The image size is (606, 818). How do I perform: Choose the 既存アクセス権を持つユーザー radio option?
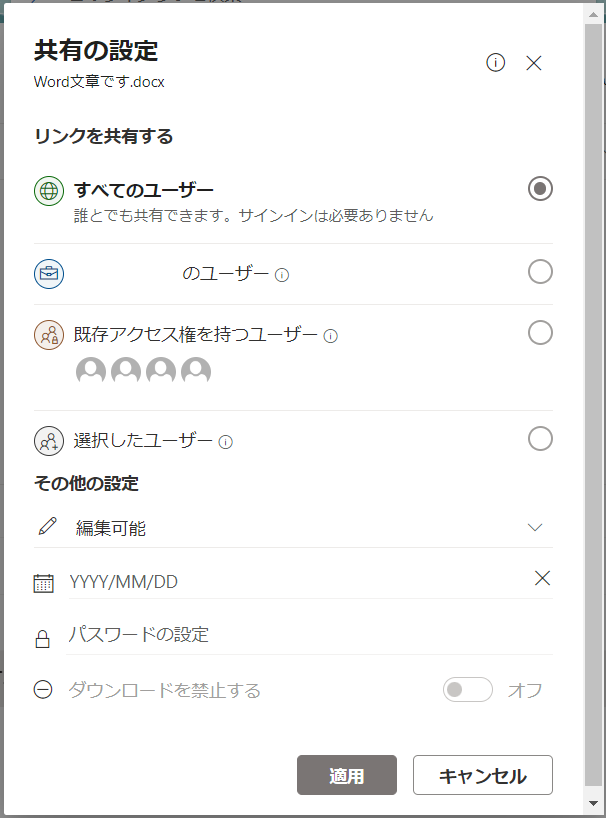point(540,332)
